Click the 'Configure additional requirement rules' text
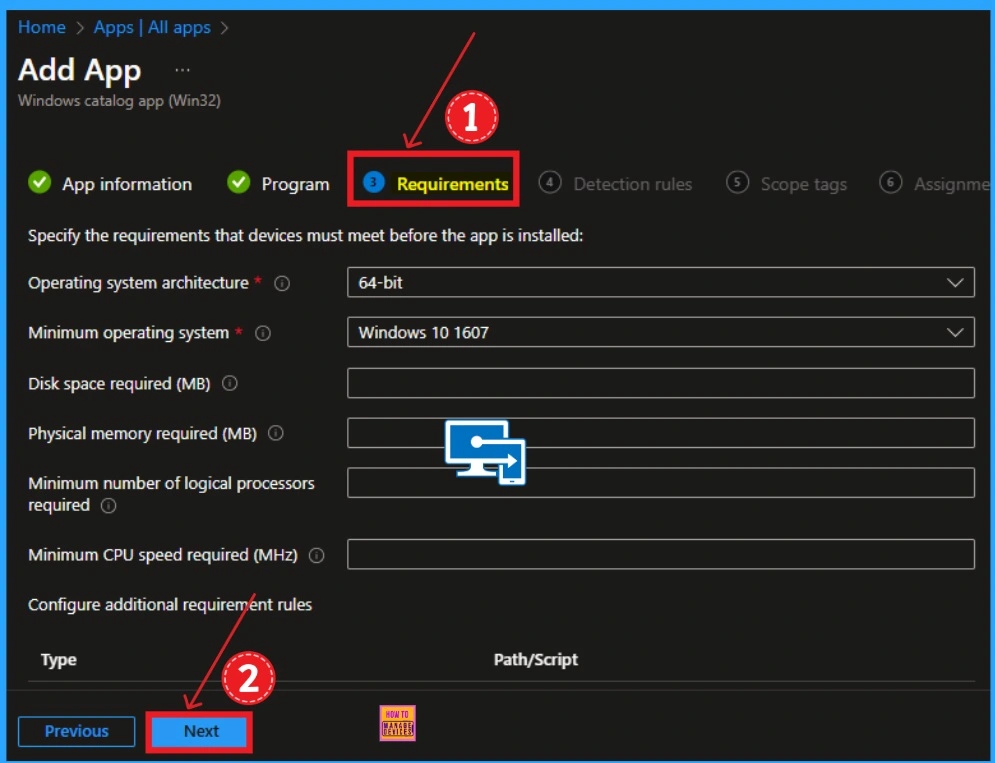Screen dimensions: 995x763 [170, 605]
